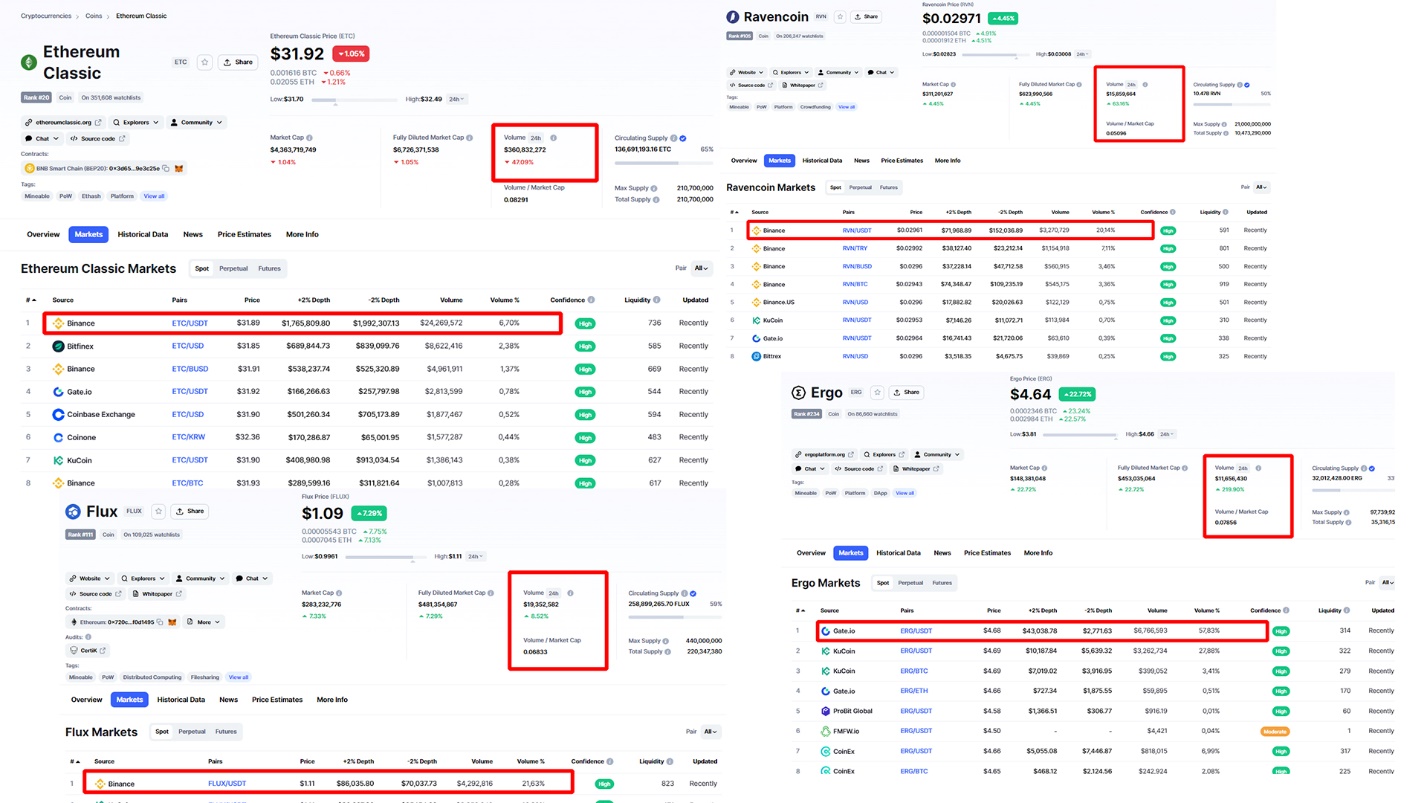Select Spot toggle in Ethereum Classic Markets
Viewport: 1427px width, 803px height.
coord(202,268)
